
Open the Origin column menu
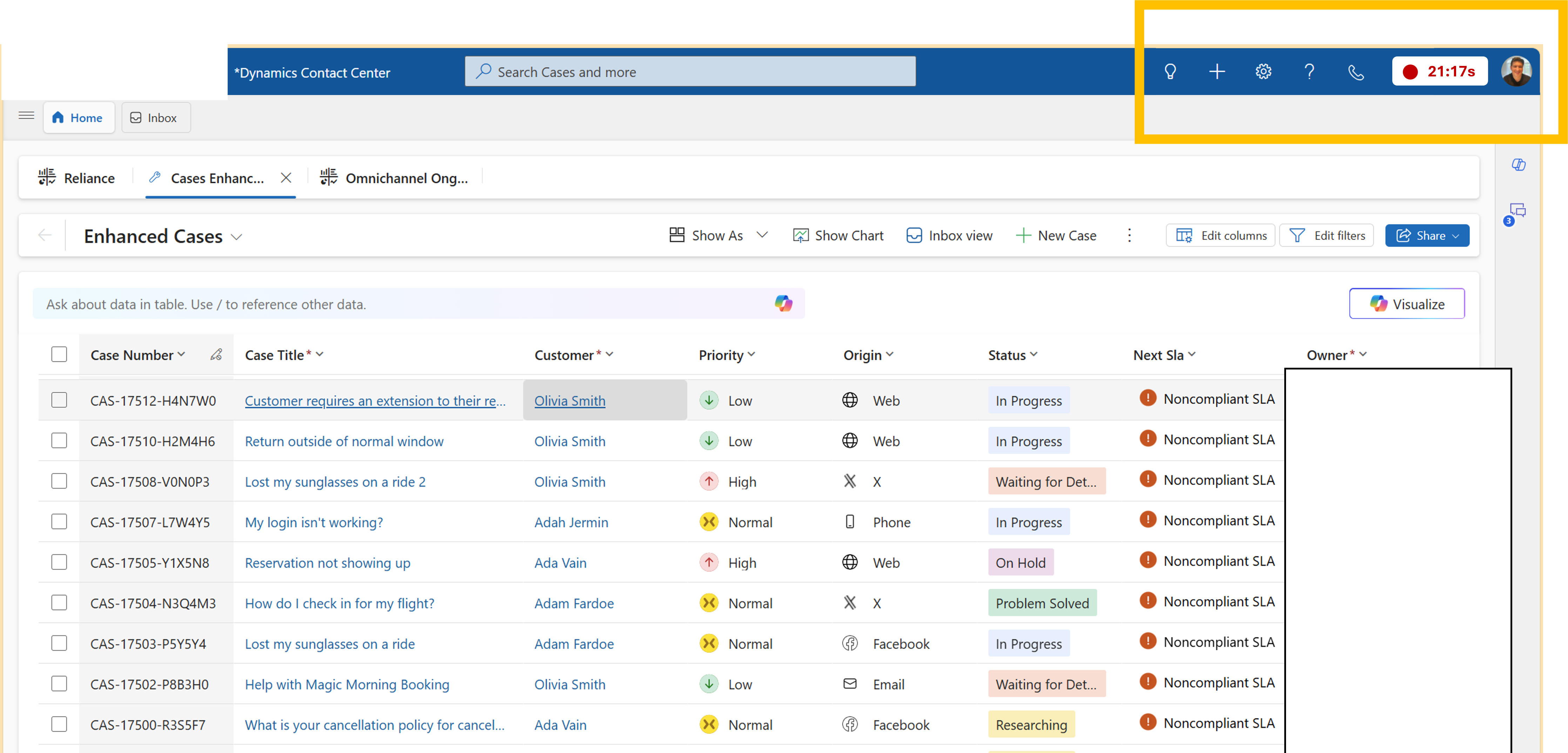pyautogui.click(x=889, y=354)
